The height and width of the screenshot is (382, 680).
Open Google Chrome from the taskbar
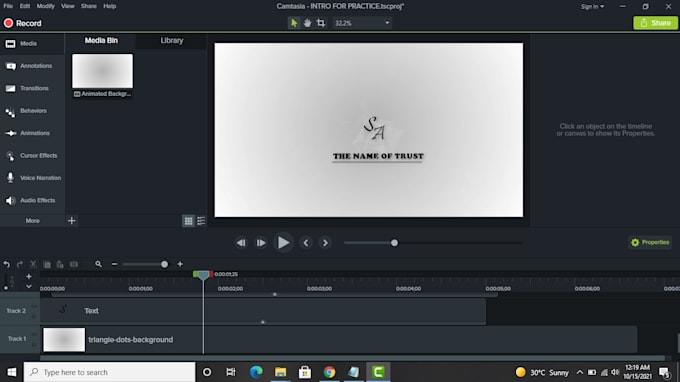pyautogui.click(x=330, y=372)
